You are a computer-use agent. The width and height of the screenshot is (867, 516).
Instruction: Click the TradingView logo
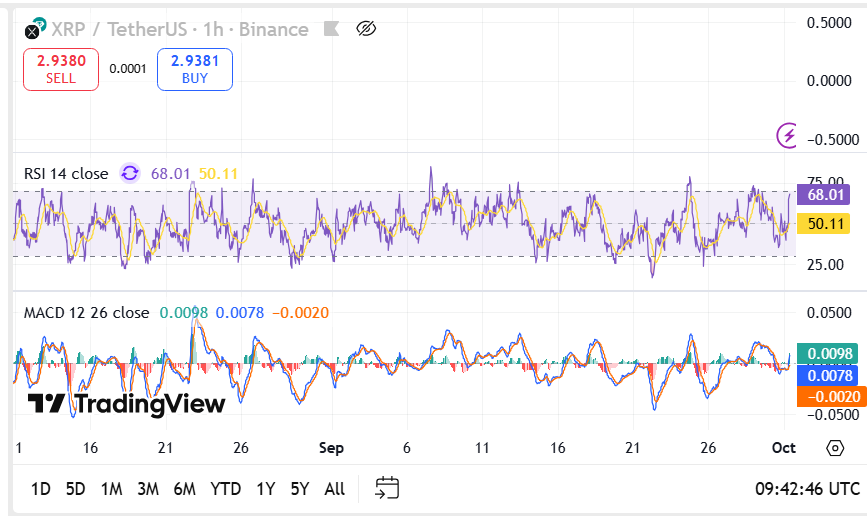pyautogui.click(x=126, y=404)
